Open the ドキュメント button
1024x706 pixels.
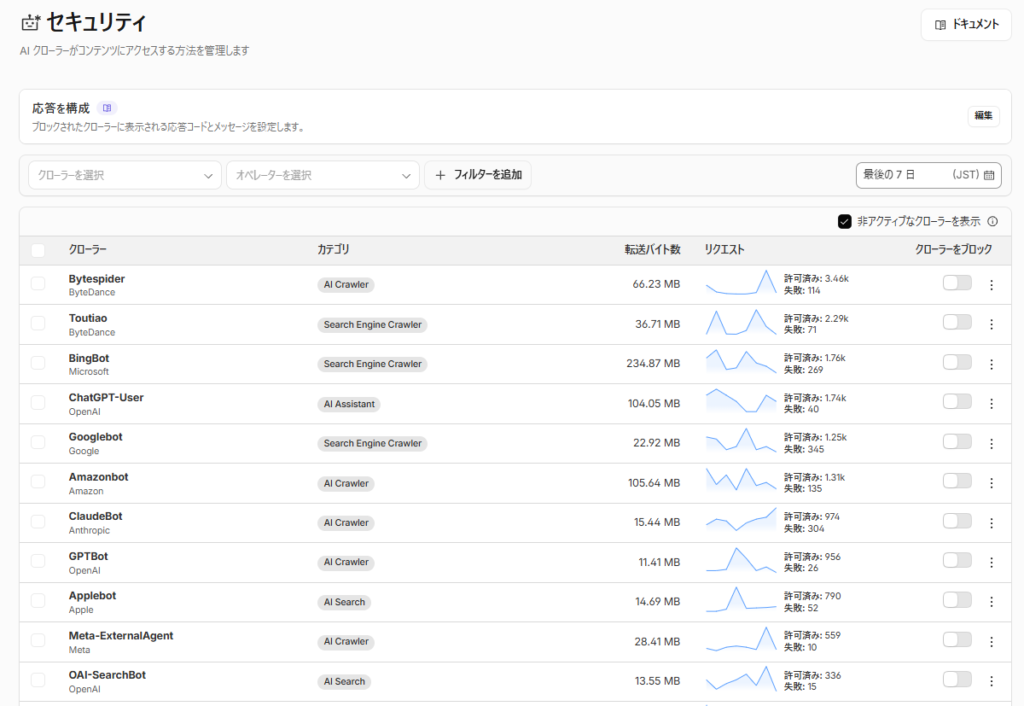pyautogui.click(x=966, y=25)
